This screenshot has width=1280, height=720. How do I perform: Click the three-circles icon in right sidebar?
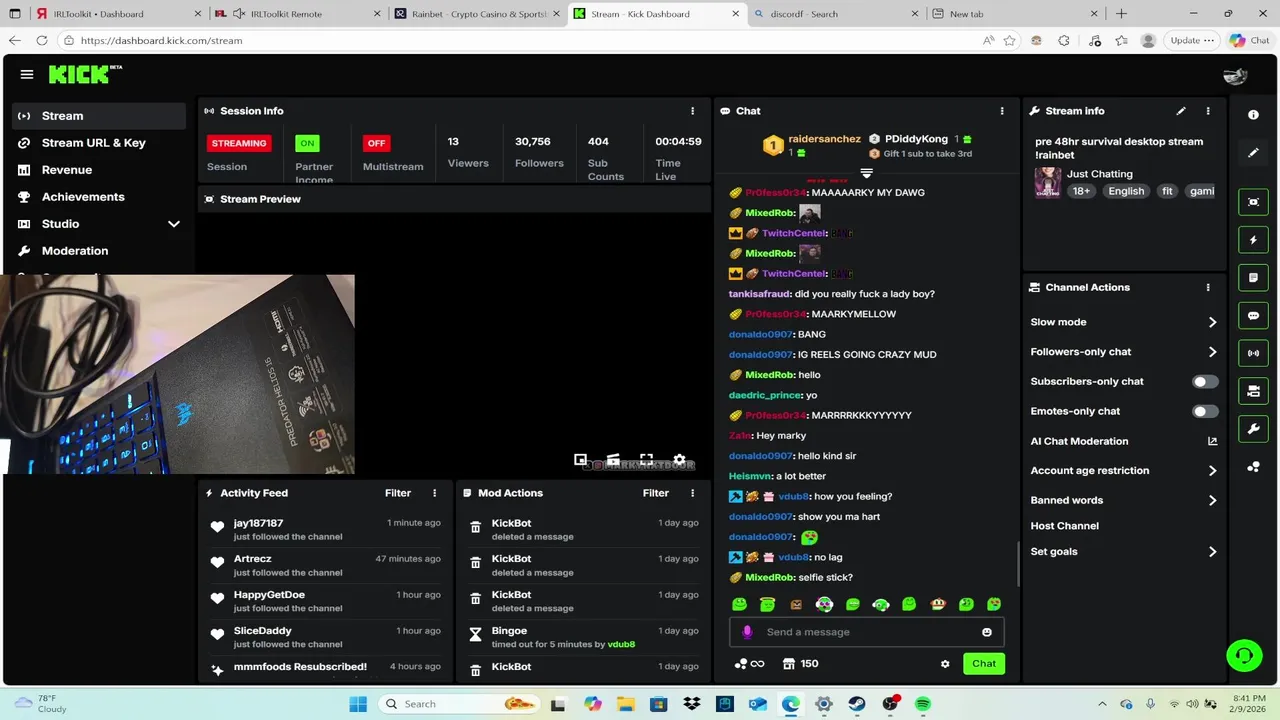[1253, 467]
